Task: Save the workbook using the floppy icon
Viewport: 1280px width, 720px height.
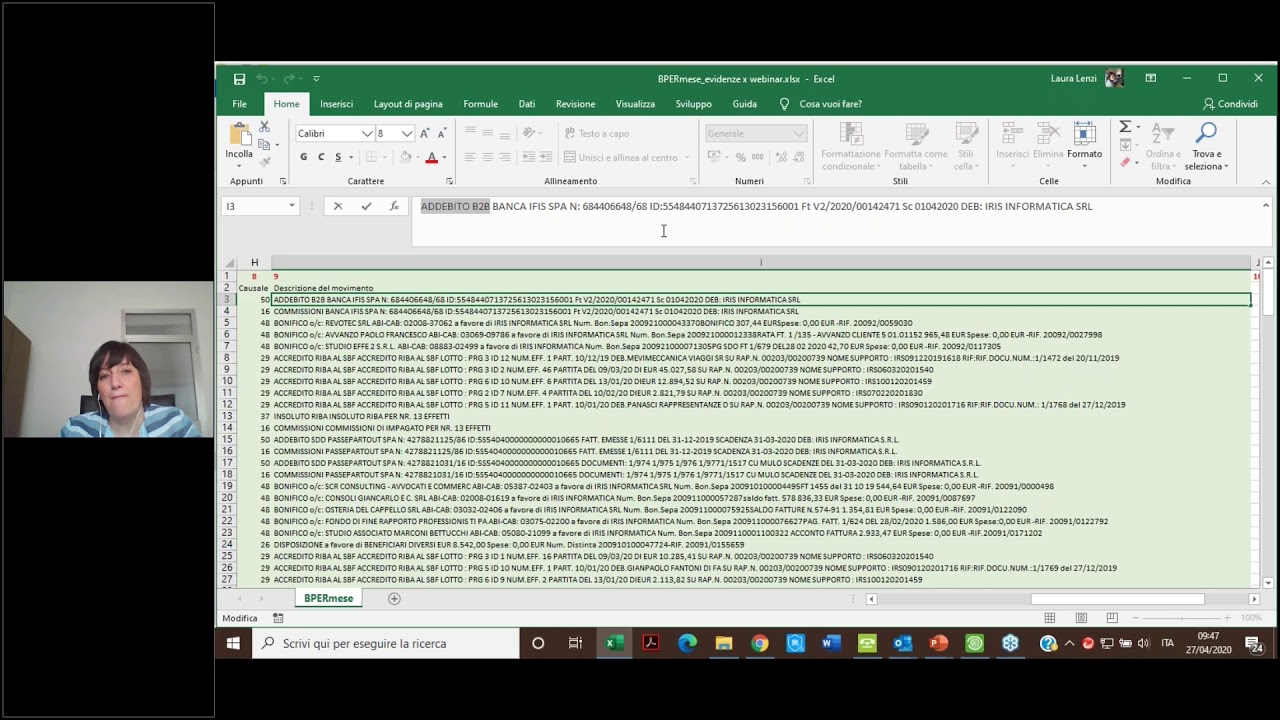Action: pyautogui.click(x=239, y=79)
